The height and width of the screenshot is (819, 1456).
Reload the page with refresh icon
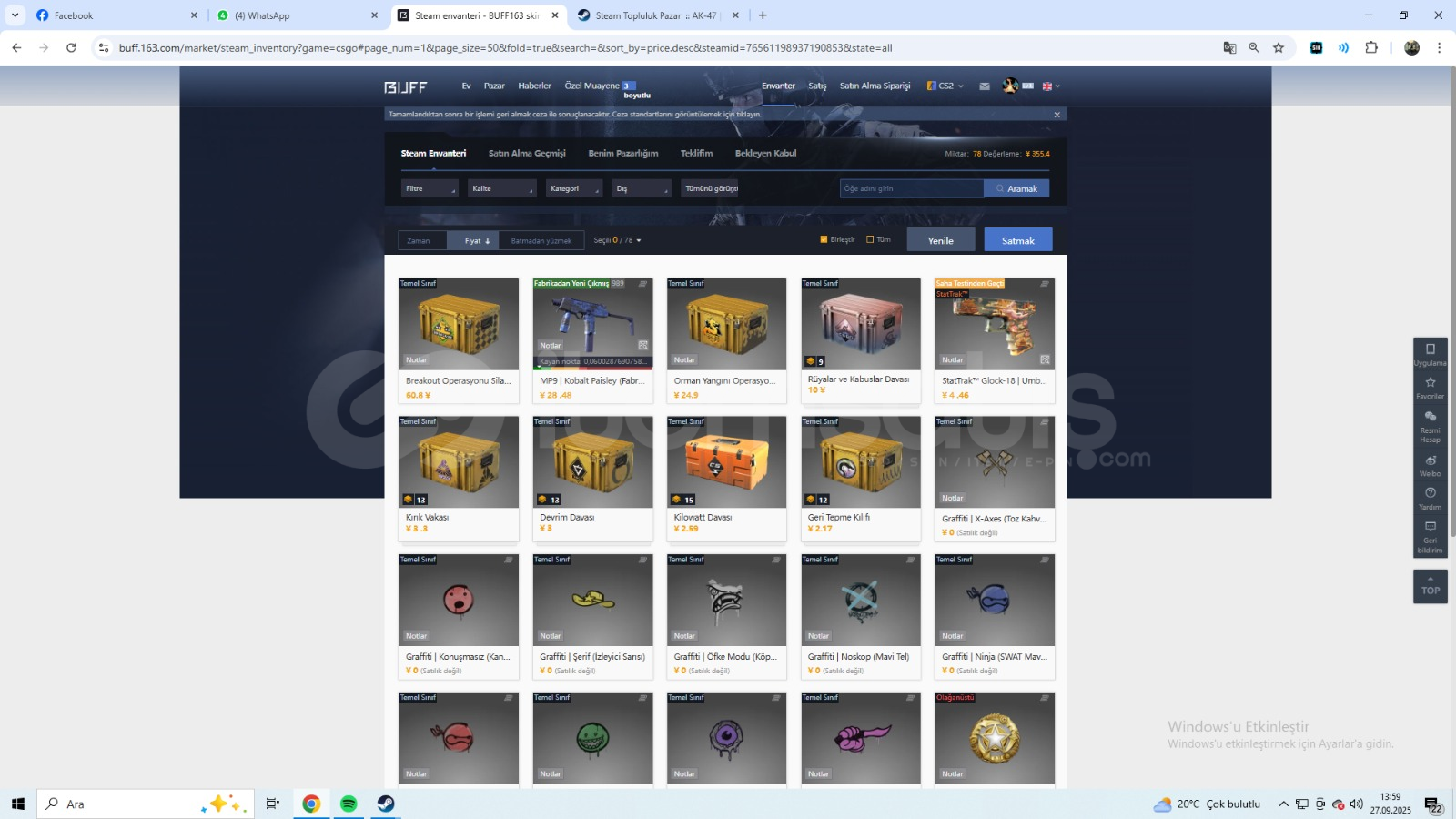[71, 47]
